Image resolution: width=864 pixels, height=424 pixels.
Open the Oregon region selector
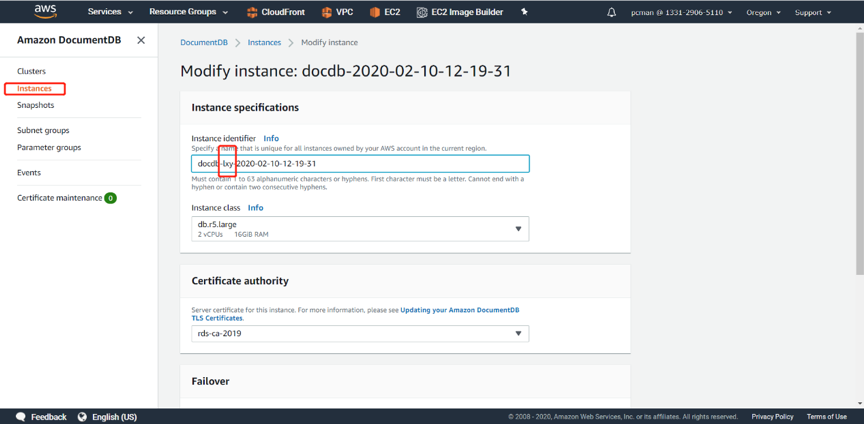(763, 12)
